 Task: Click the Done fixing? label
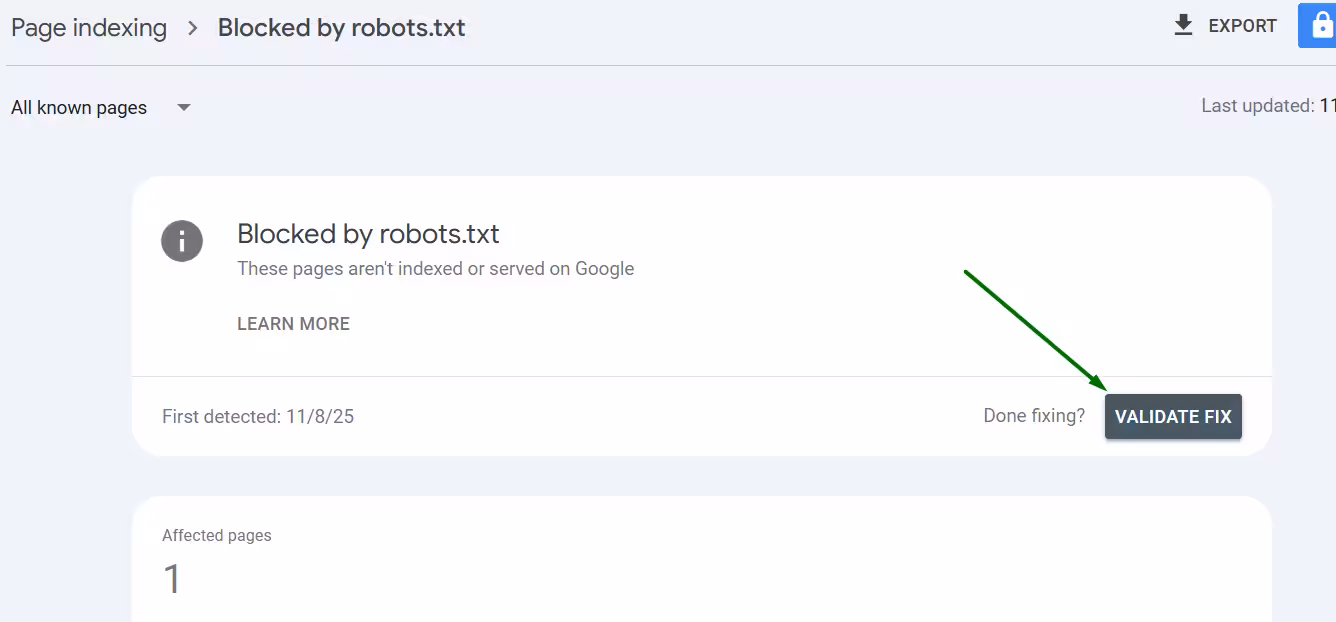1034,415
